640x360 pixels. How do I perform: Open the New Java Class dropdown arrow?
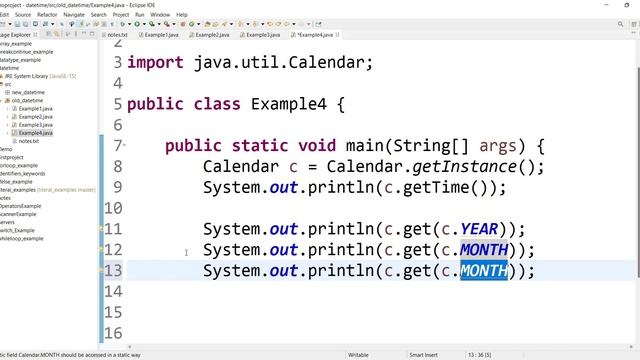[x=198, y=24]
